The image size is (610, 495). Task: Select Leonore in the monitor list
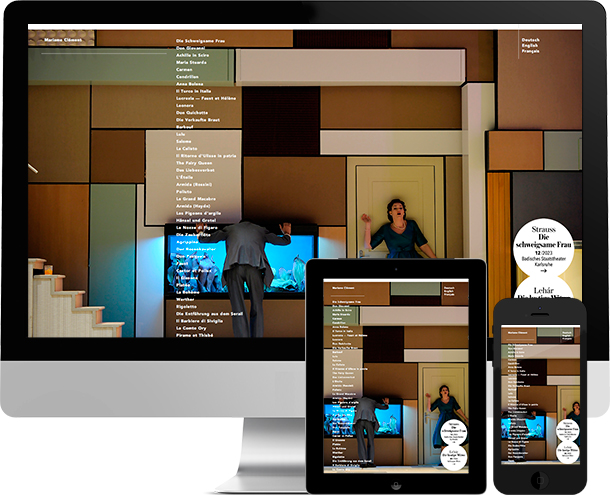(x=184, y=105)
